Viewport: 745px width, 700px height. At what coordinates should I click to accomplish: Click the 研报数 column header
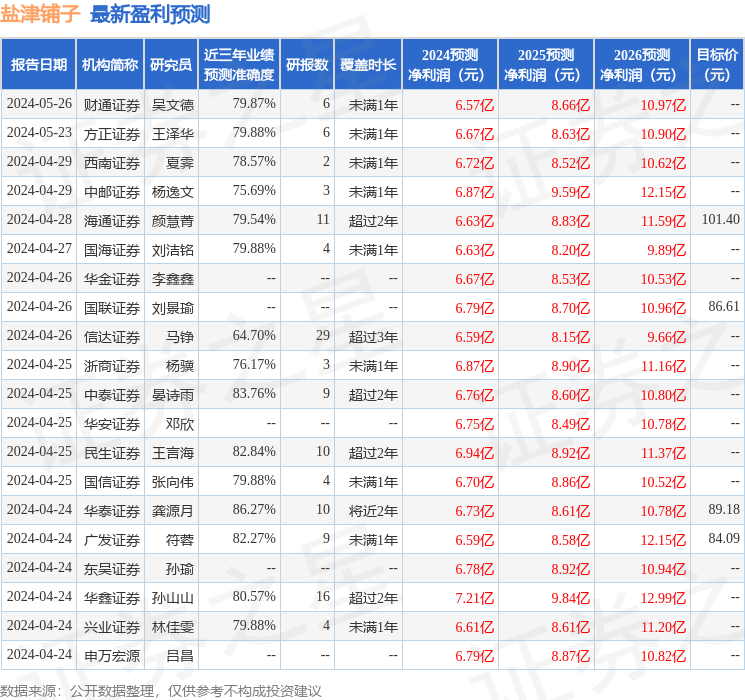pyautogui.click(x=307, y=64)
